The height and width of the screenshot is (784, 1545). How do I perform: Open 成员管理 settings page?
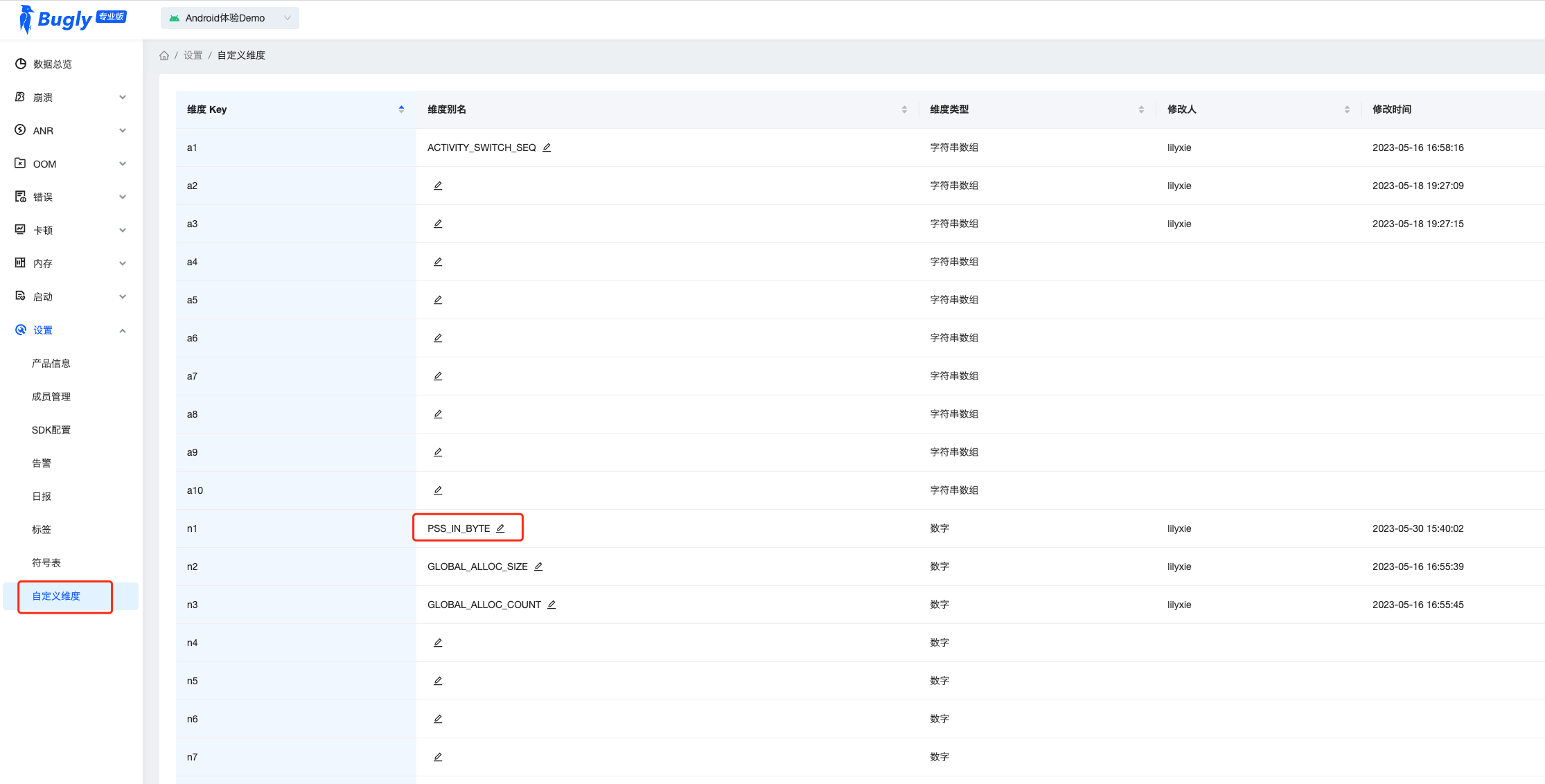[x=51, y=396]
